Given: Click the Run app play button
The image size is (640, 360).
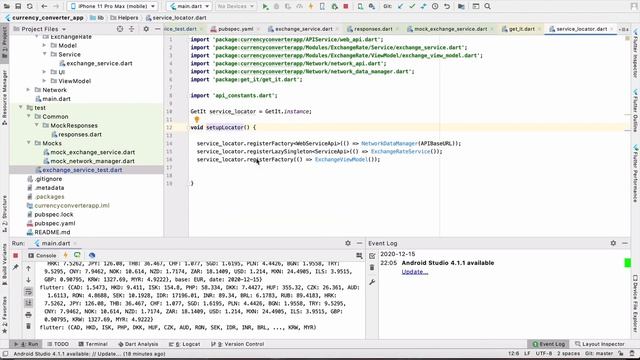Looking at the screenshot, I should [x=265, y=7].
